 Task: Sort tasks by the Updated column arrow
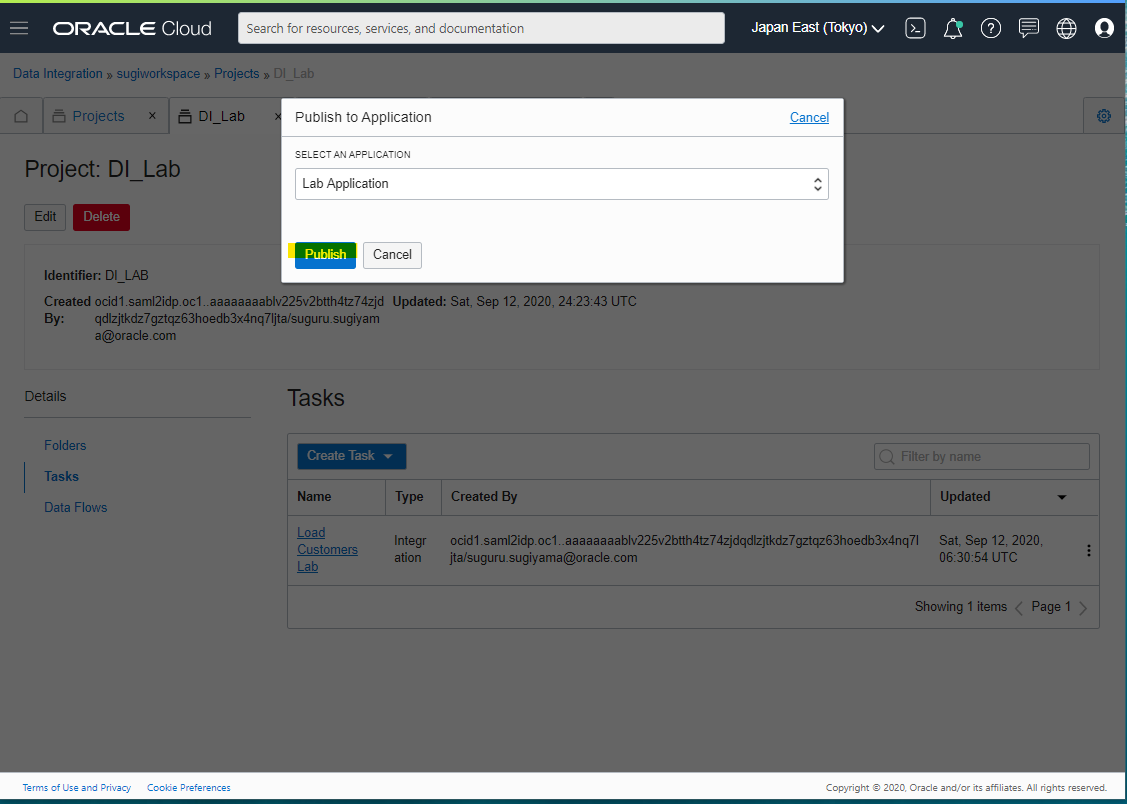pos(1062,497)
